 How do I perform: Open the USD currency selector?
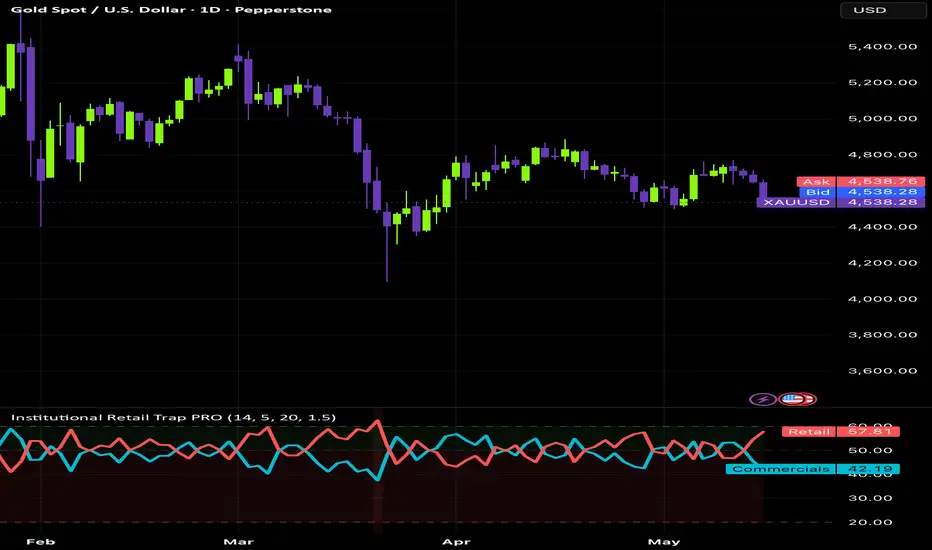tap(883, 10)
